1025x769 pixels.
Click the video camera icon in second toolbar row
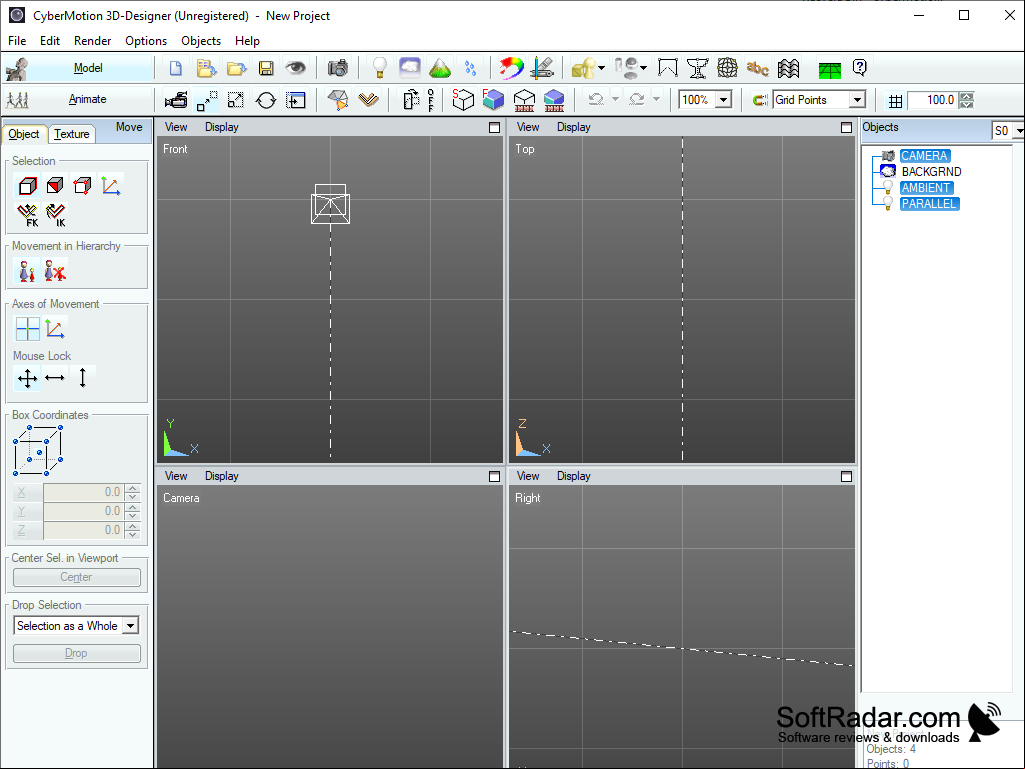click(x=176, y=100)
